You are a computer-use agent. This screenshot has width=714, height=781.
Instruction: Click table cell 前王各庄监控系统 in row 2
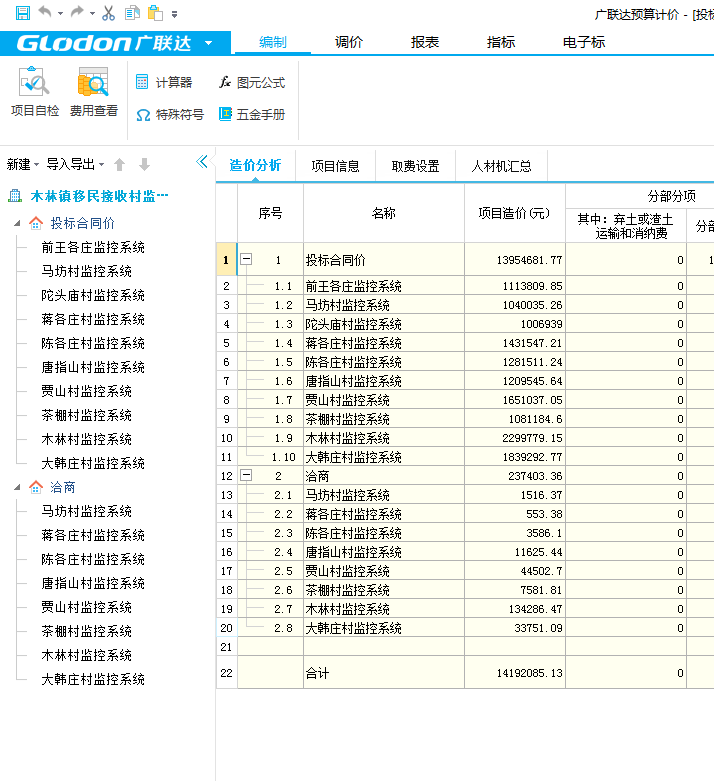coord(384,286)
